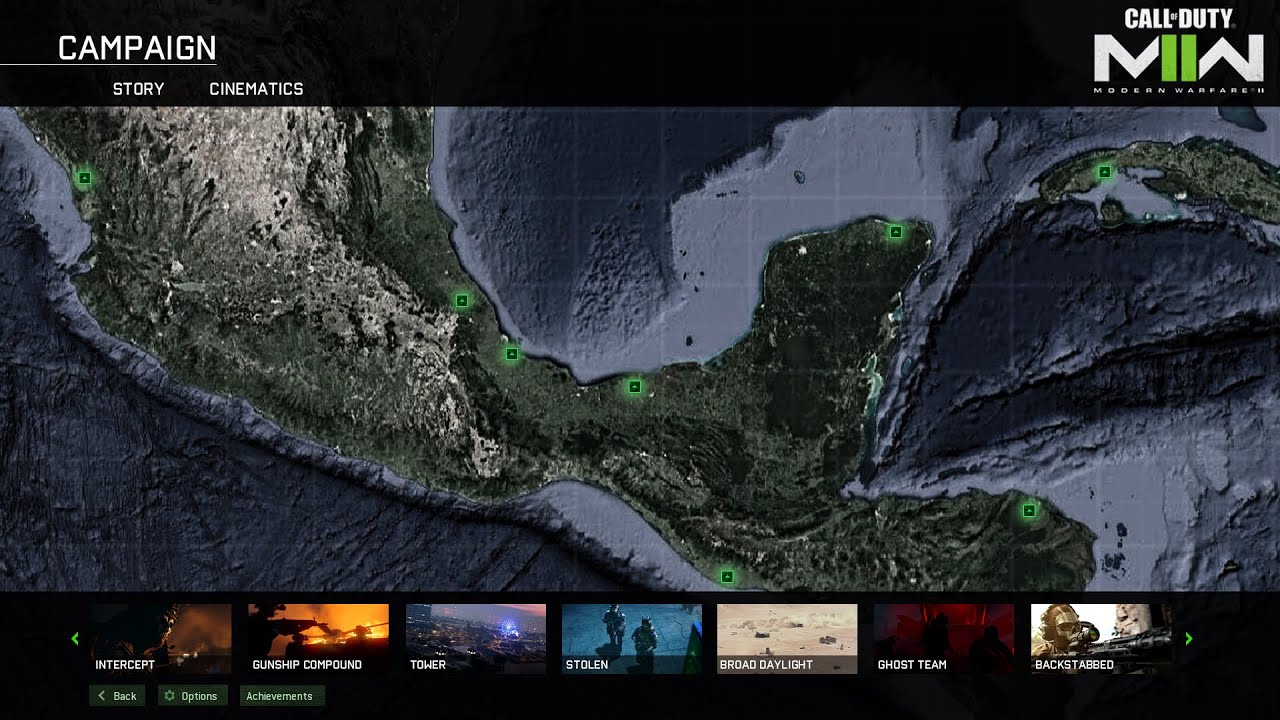Image resolution: width=1280 pixels, height=720 pixels.
Task: Open the Options menu button
Action: coord(192,696)
